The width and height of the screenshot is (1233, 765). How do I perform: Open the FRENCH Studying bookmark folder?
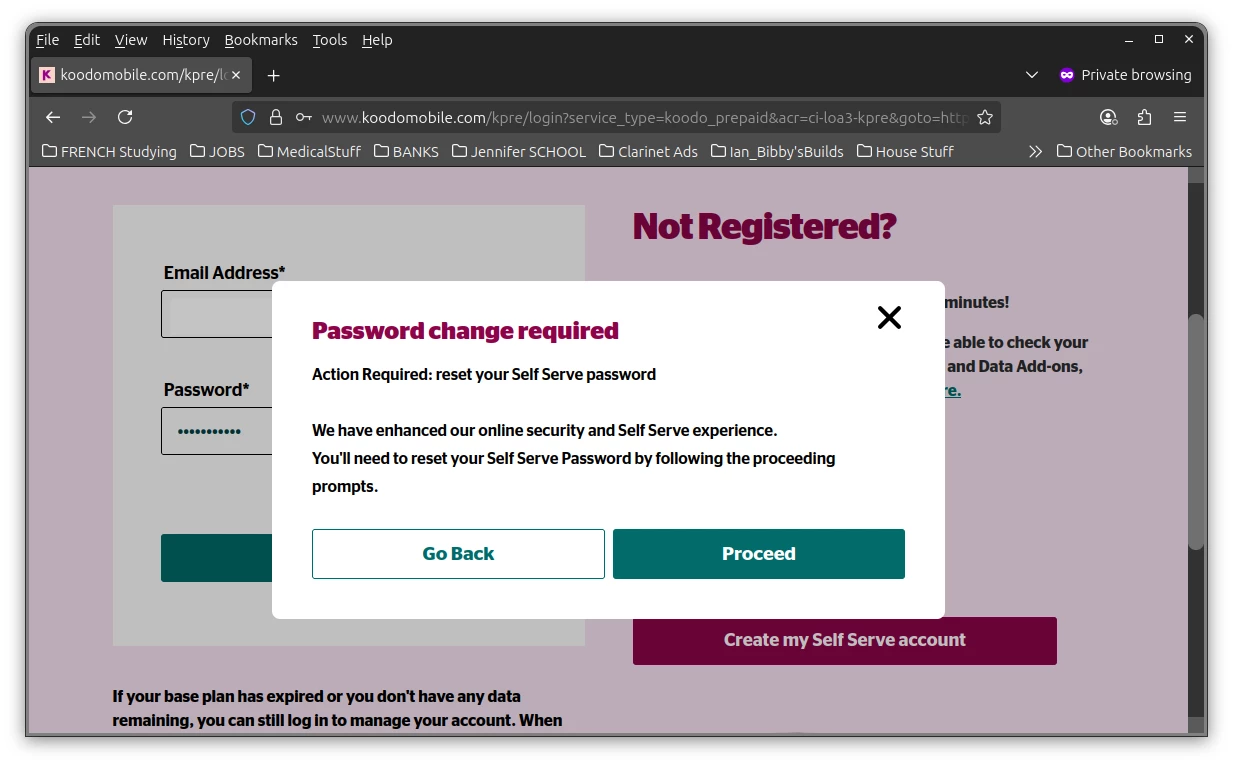point(109,152)
